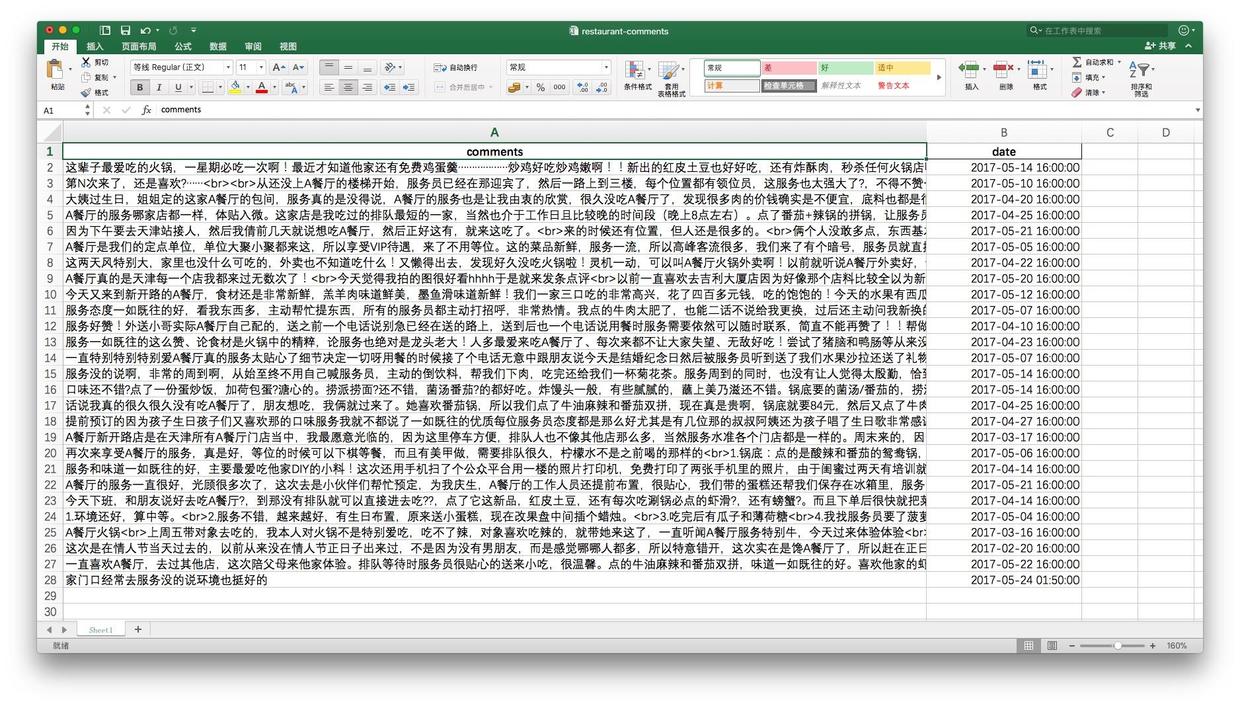Click the Cut (剪切) scissors icon

click(86, 62)
